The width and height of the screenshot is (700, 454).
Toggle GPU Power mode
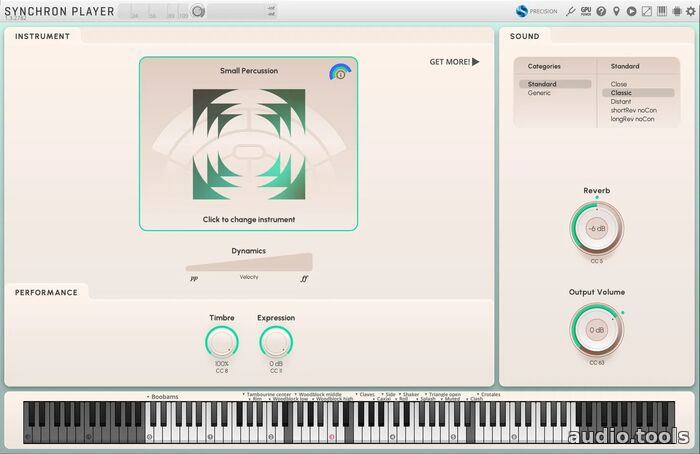click(586, 11)
